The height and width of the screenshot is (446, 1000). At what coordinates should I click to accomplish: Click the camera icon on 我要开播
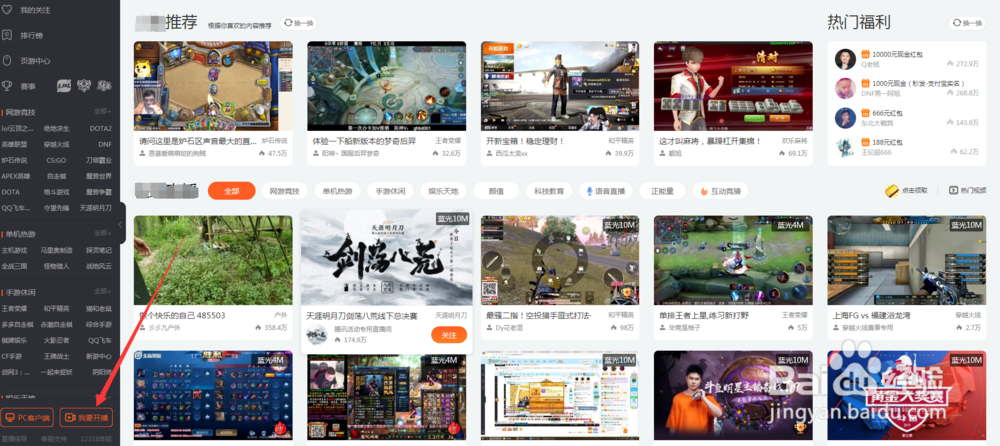70,418
